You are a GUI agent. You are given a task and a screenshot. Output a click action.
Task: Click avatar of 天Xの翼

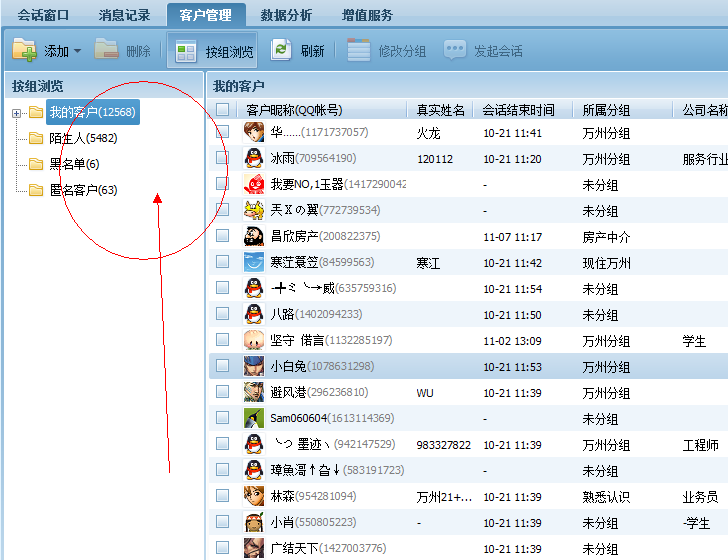254,210
